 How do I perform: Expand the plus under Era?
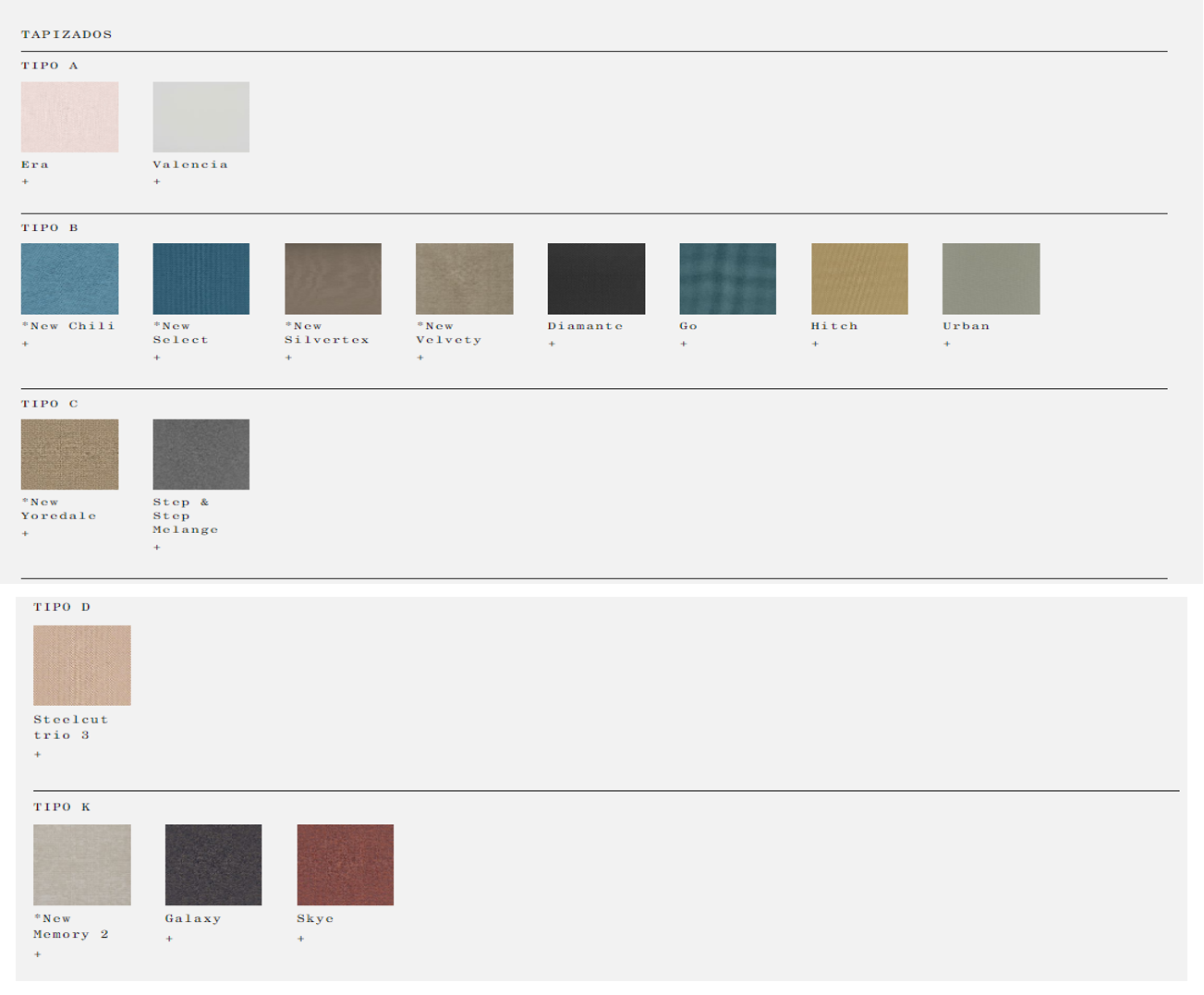coord(25,182)
